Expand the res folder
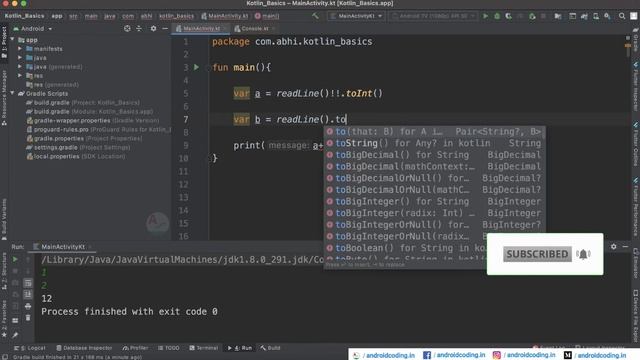Screen dimensions: 640x360 [x=20, y=76]
